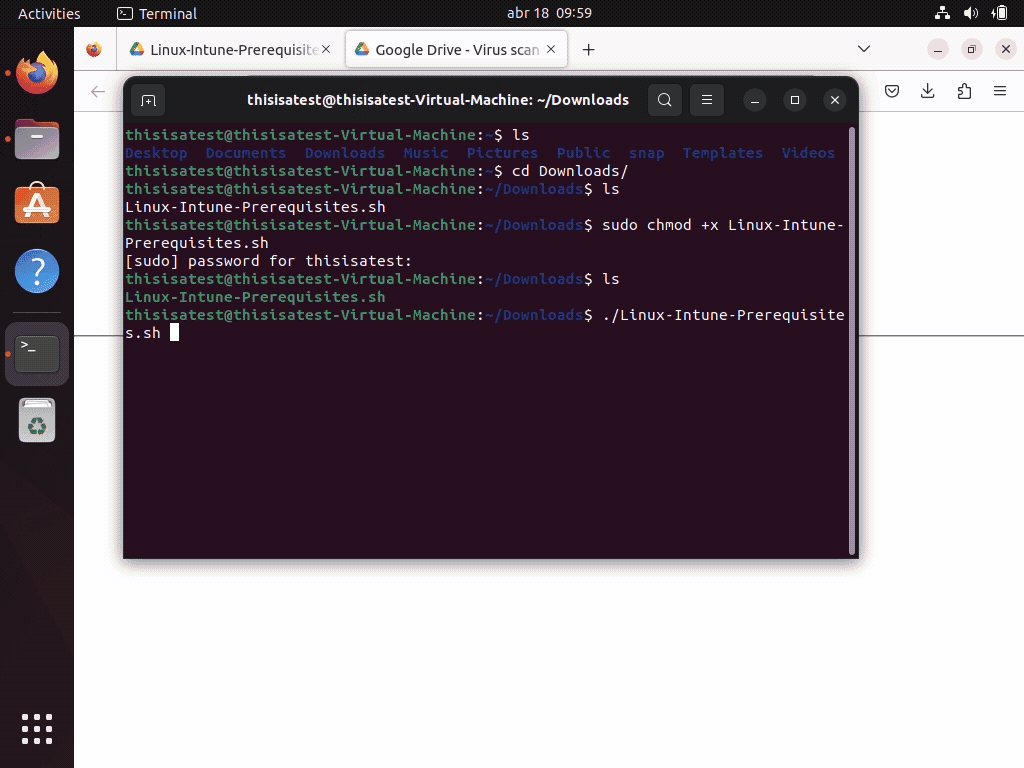Open the Activities overview
Viewport: 1024px width, 768px height.
coord(50,13)
